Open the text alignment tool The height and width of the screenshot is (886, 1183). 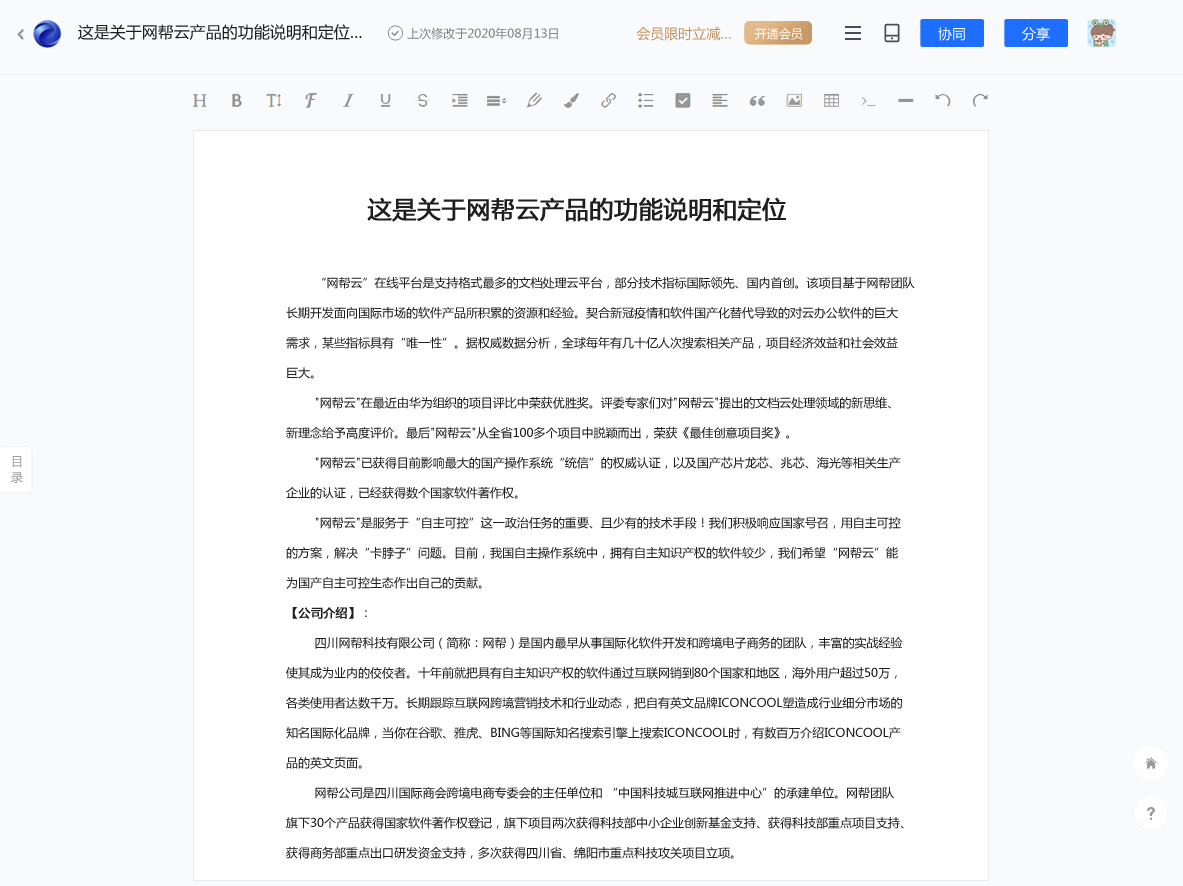point(720,100)
